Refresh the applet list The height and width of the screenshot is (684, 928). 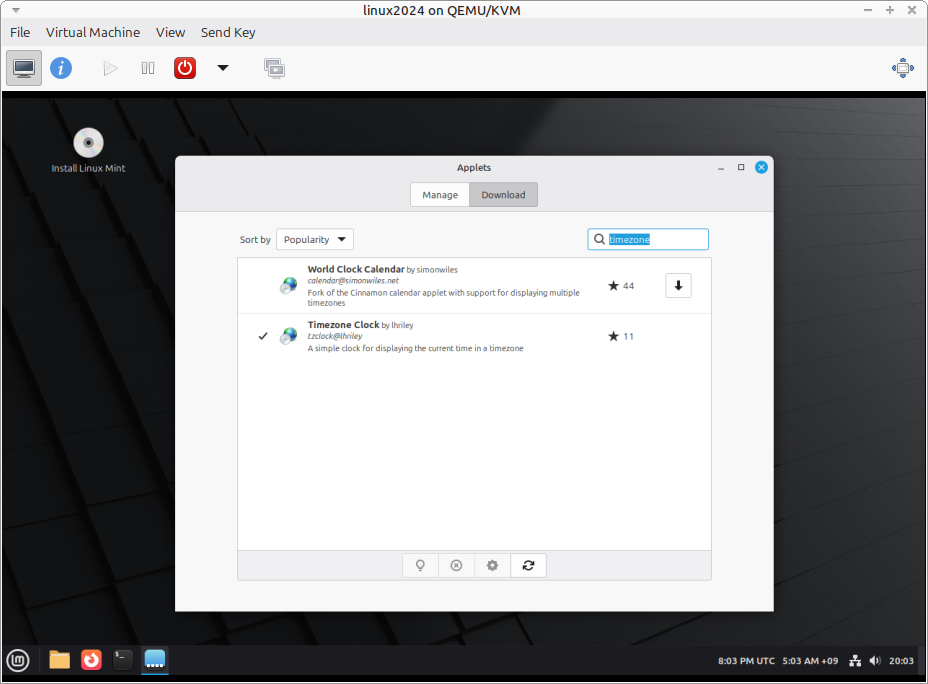[529, 566]
